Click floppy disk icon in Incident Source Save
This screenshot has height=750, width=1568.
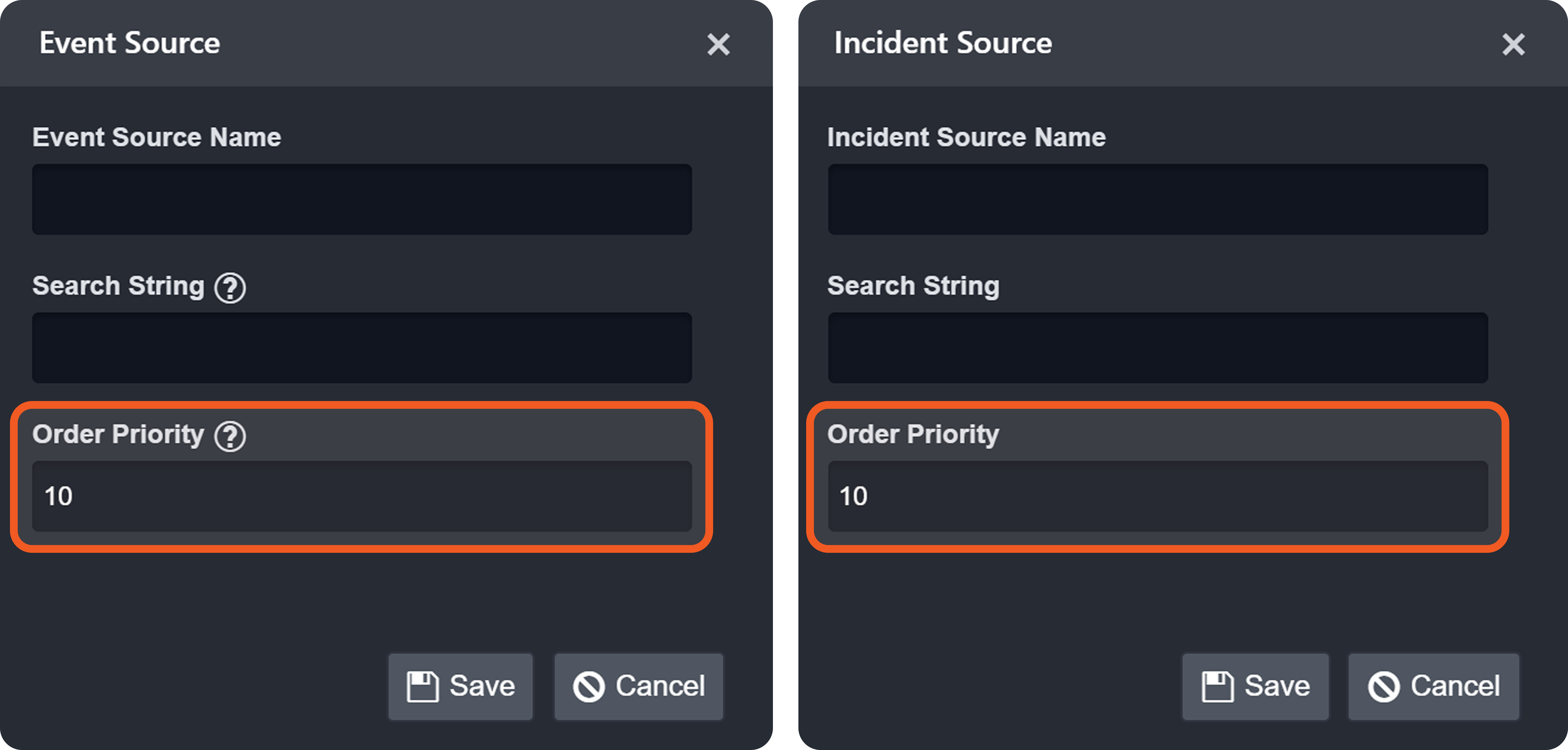pos(1218,687)
